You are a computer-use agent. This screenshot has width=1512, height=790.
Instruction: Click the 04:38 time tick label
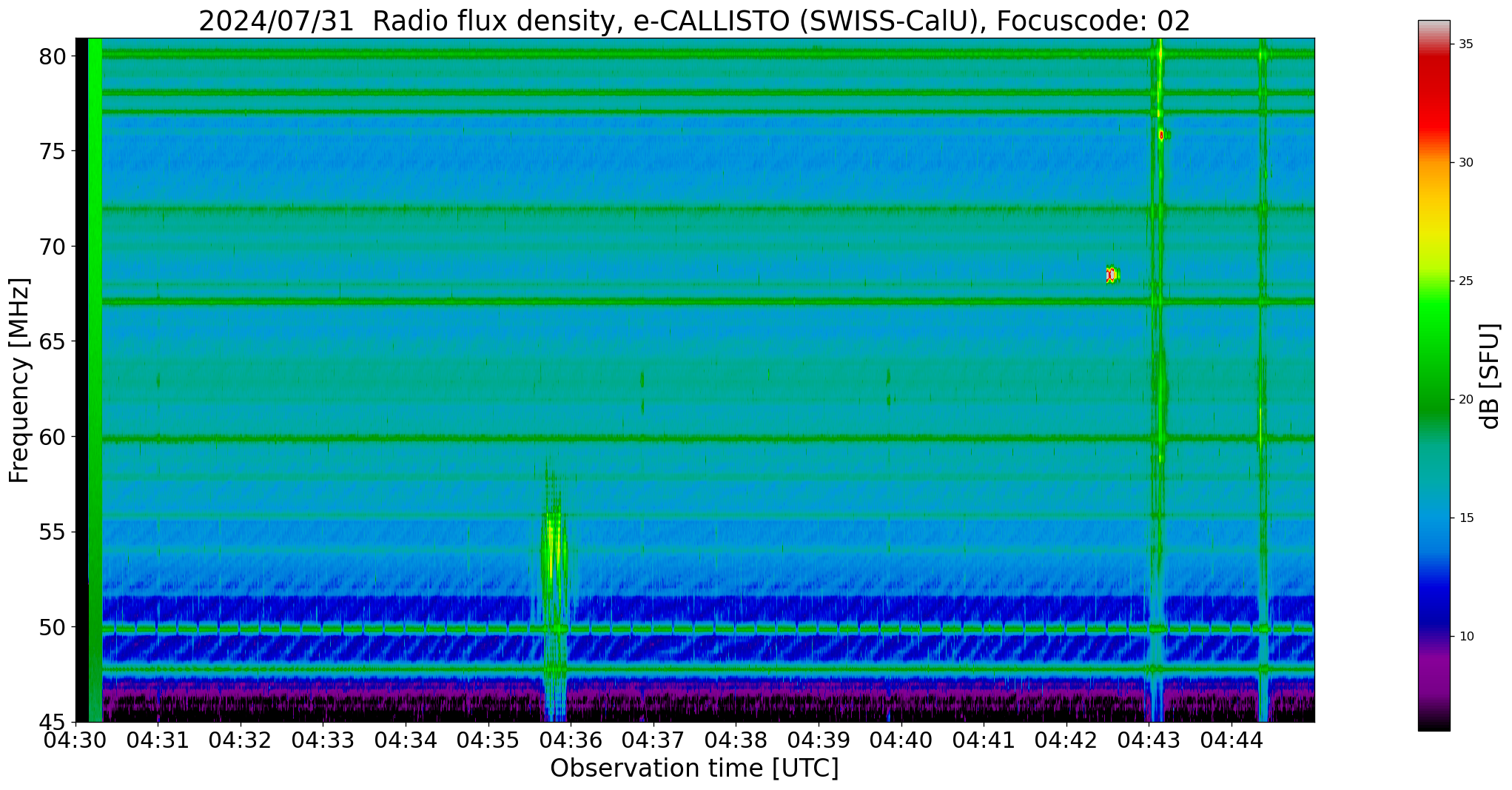click(736, 740)
